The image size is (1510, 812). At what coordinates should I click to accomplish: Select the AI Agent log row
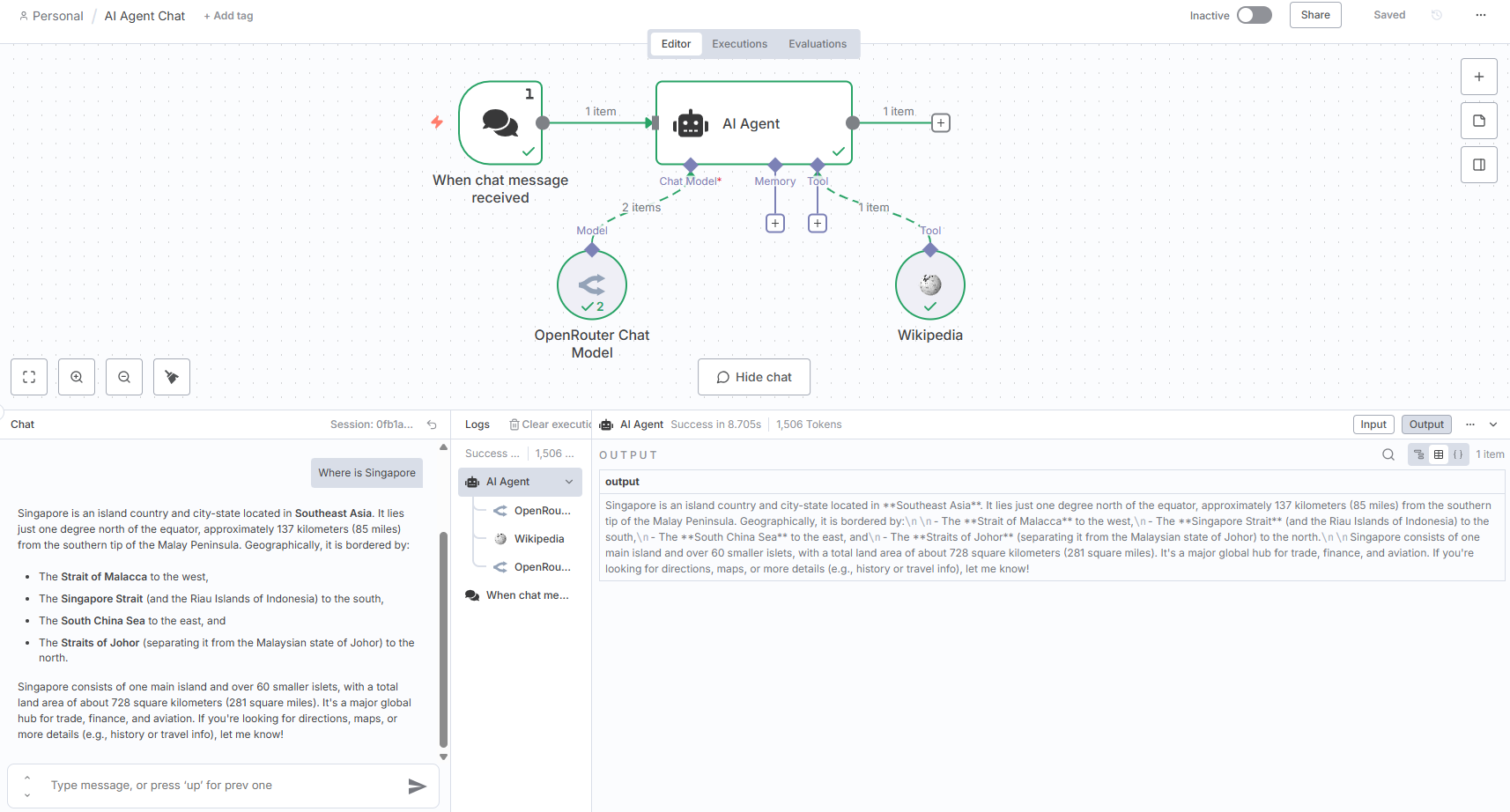point(520,482)
